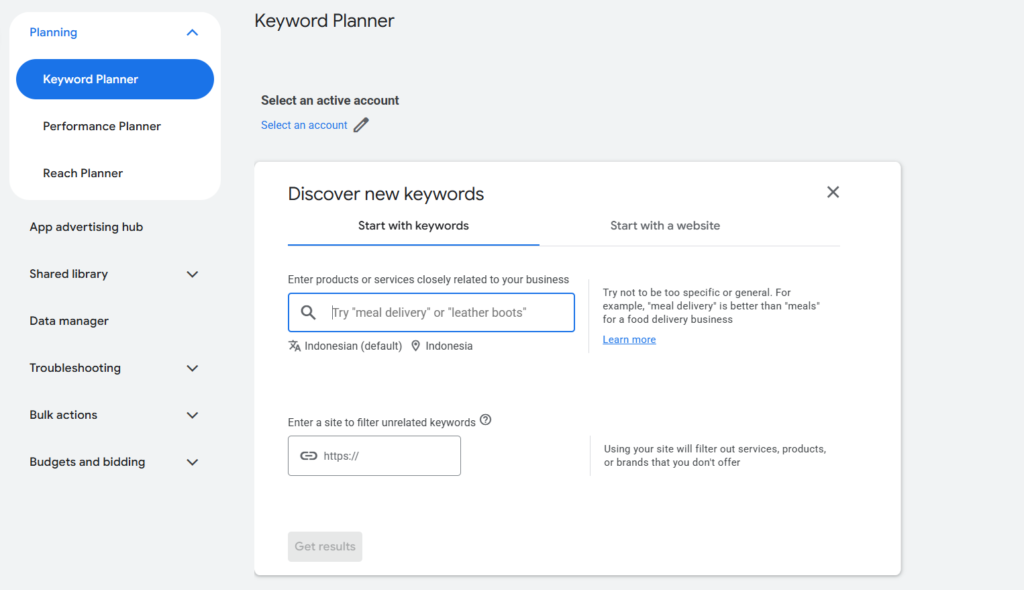Click the pencil icon beside Select an account
1024x590 pixels.
tap(361, 125)
